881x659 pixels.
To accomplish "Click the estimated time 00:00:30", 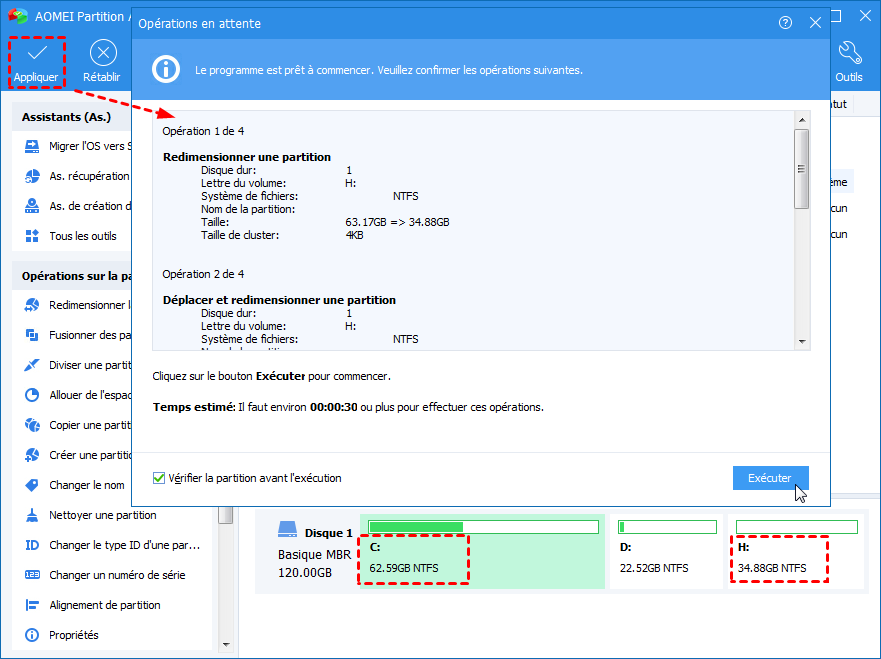I will point(334,407).
